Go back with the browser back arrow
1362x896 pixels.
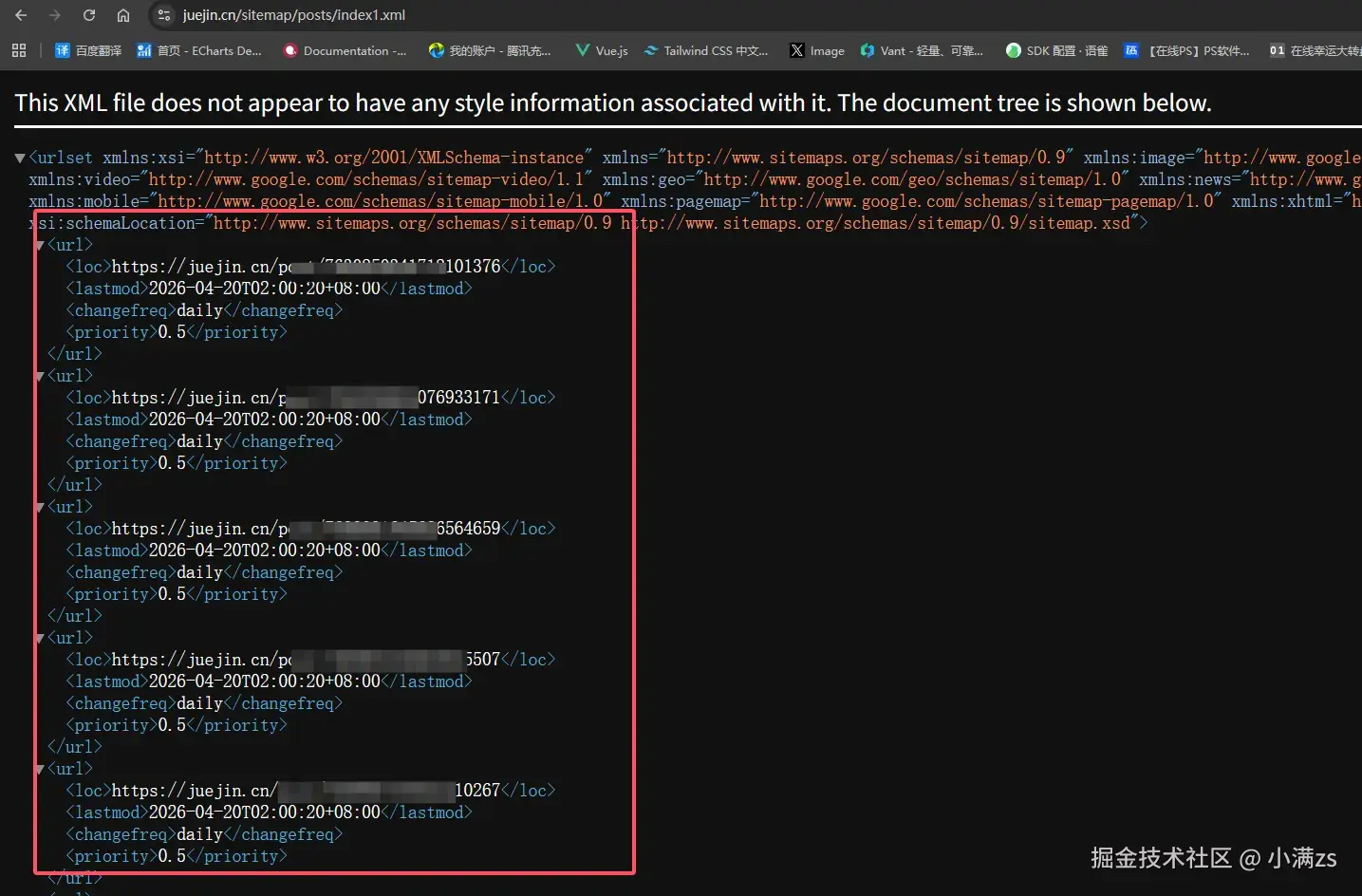pyautogui.click(x=21, y=15)
